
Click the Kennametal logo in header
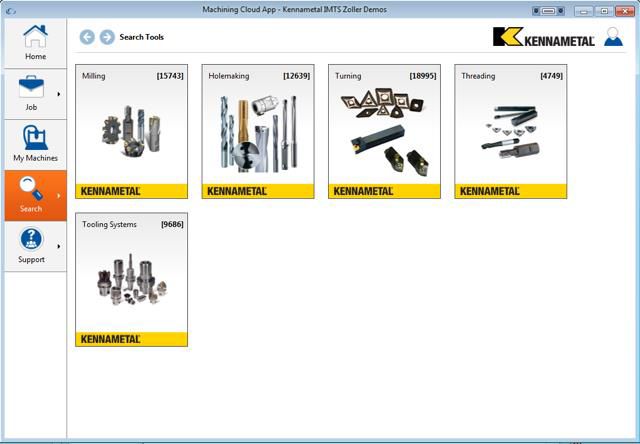point(544,37)
